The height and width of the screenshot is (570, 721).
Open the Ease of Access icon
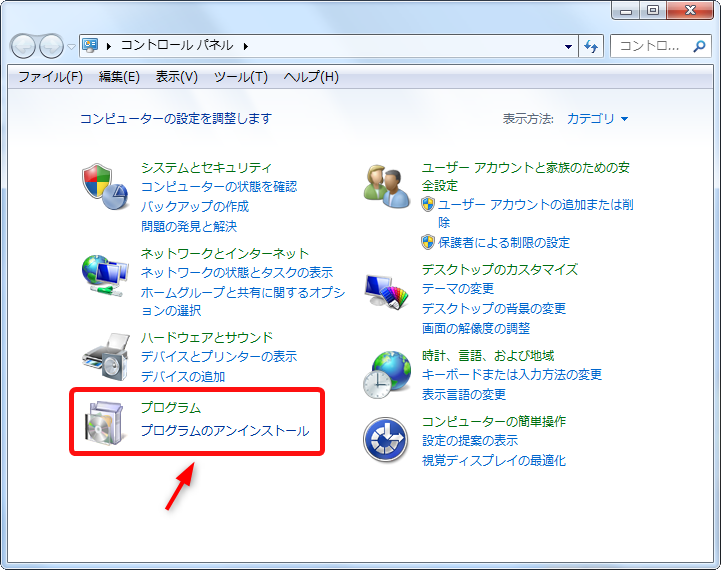click(x=385, y=440)
